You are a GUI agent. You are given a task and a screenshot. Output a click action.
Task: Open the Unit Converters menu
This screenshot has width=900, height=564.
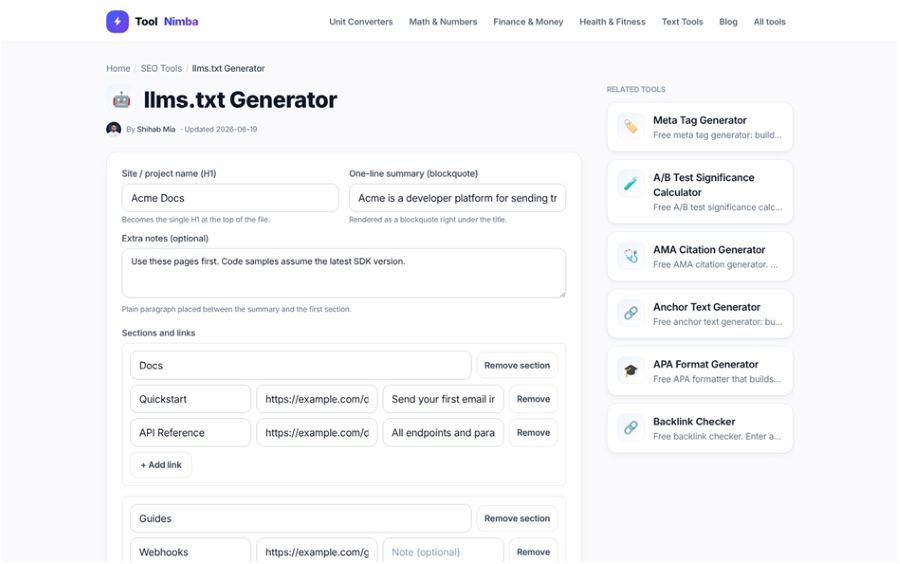click(x=361, y=22)
